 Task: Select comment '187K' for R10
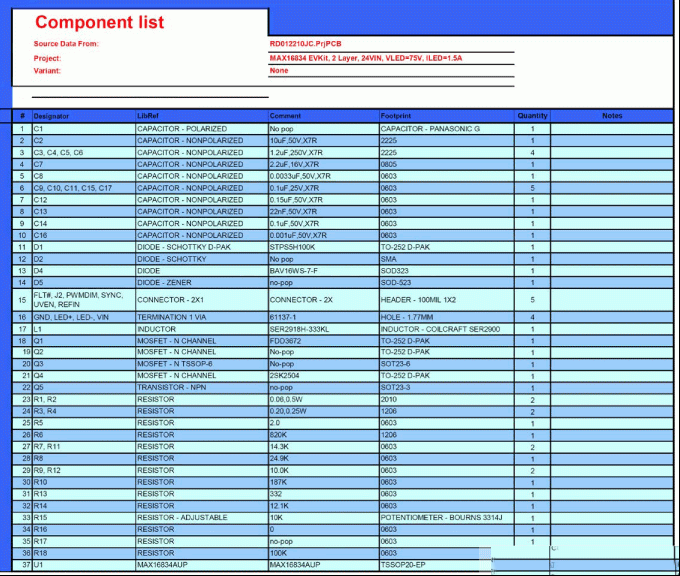324,482
